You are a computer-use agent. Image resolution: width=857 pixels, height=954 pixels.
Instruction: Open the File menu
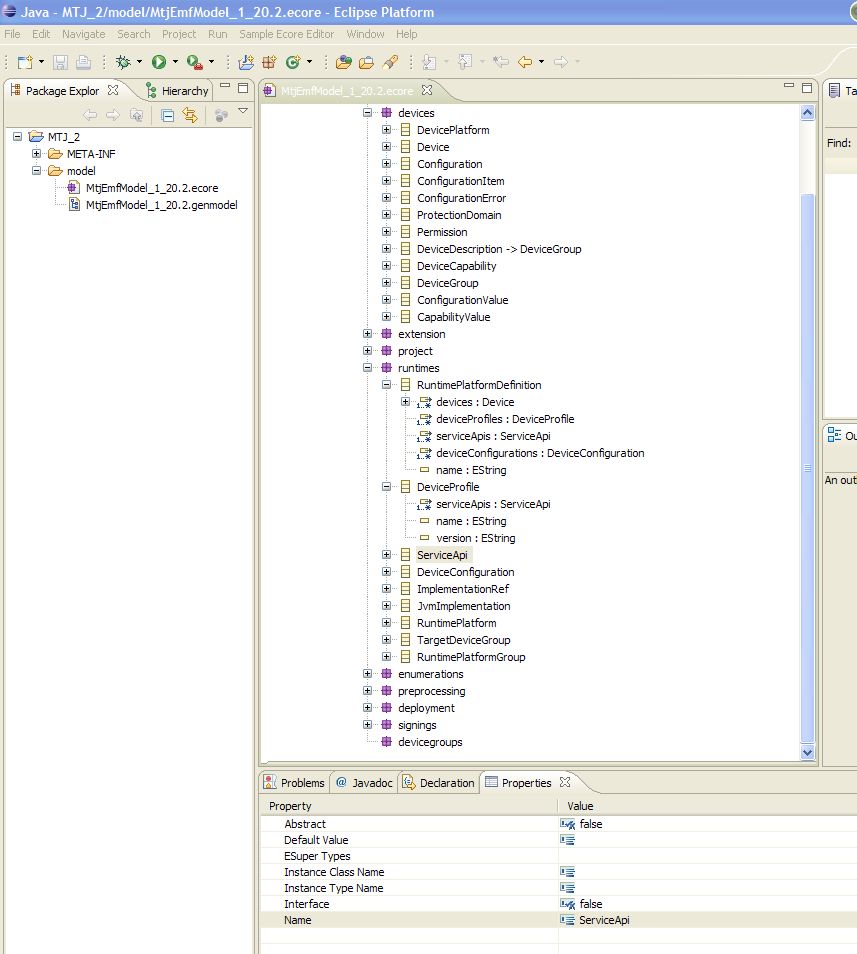tap(12, 34)
